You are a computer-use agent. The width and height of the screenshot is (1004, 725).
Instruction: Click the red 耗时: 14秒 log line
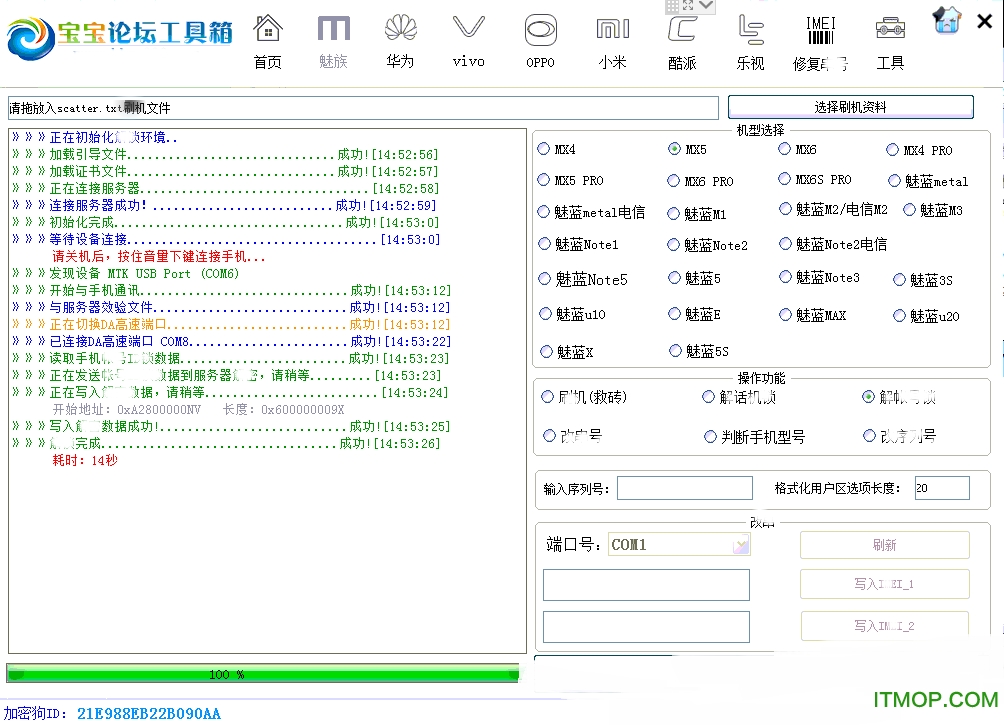pyautogui.click(x=85, y=460)
